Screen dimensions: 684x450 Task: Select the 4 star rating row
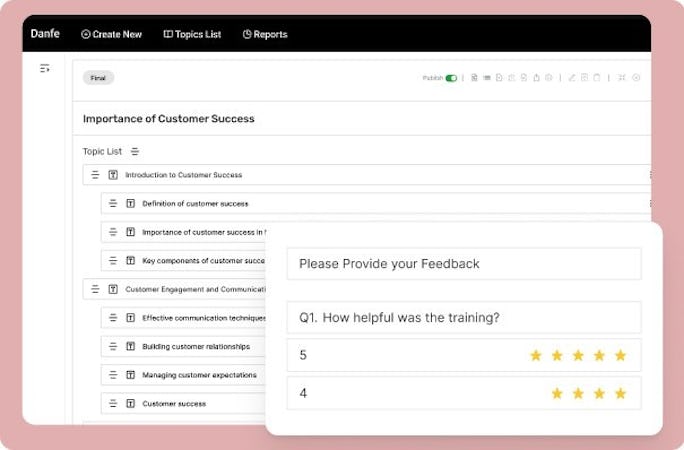tap(463, 393)
